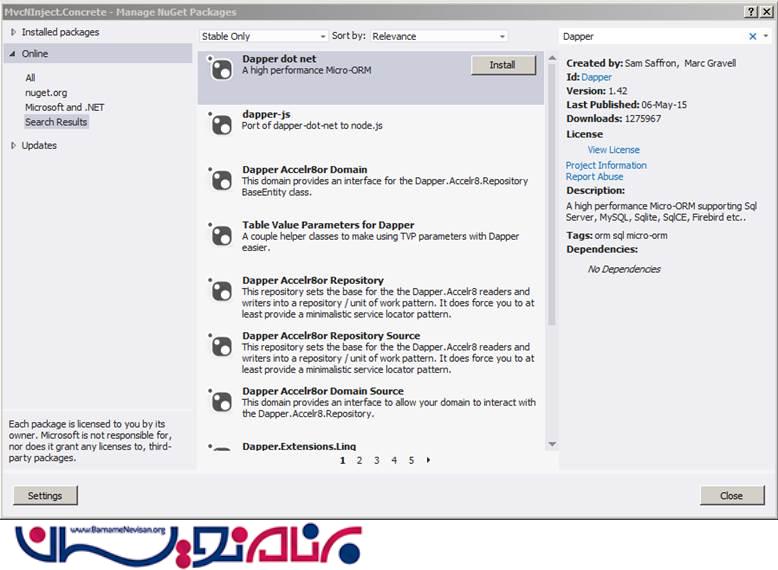Select the Dapper Accelr8or Repository package icon

[x=219, y=291]
